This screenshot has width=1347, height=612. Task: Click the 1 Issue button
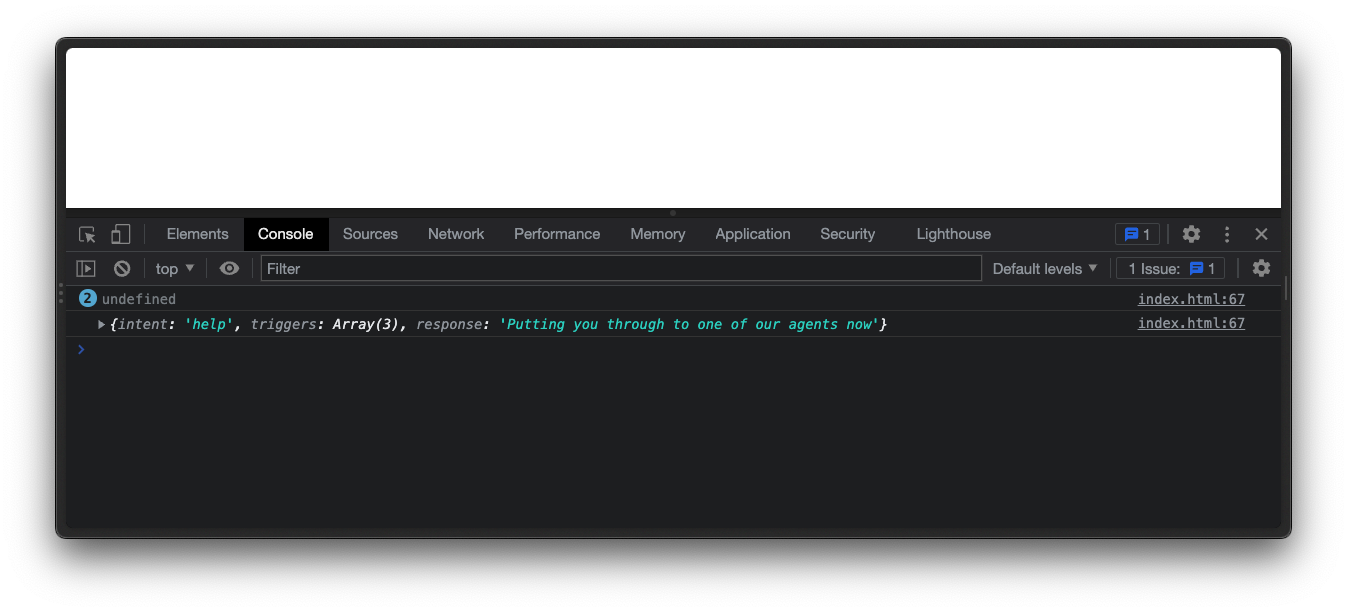tap(1171, 268)
